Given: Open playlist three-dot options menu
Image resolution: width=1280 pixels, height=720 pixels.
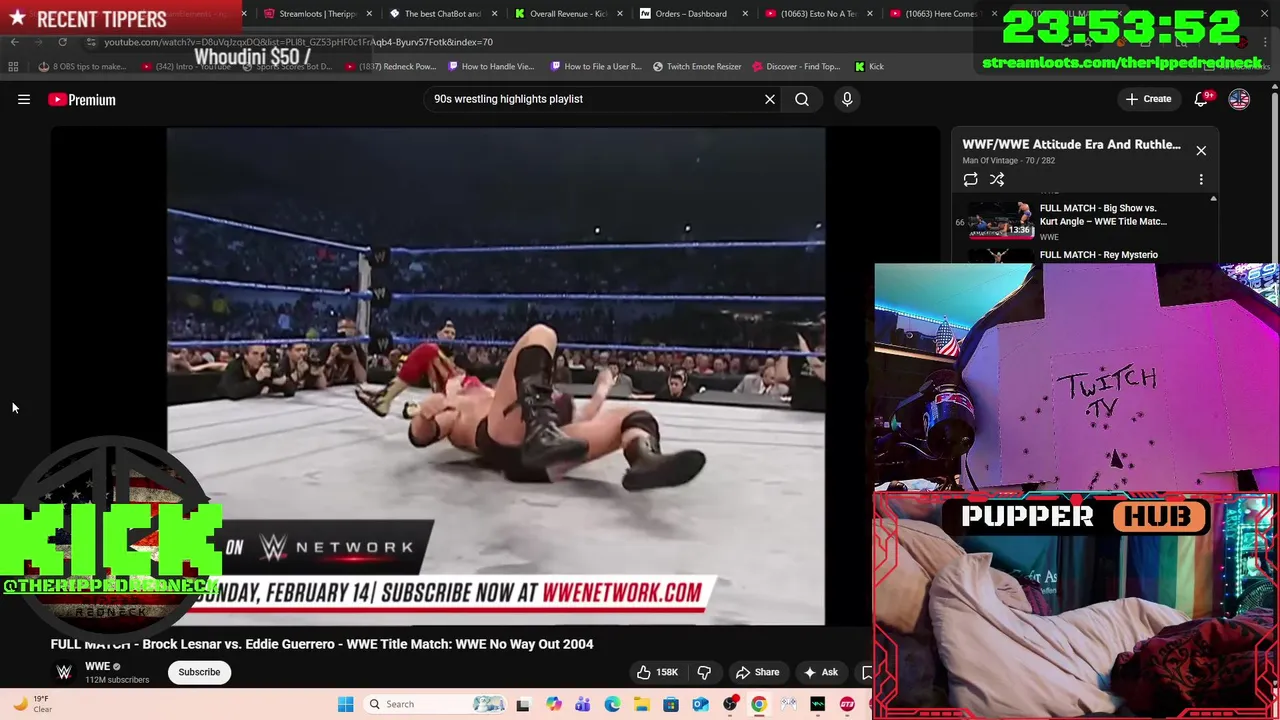Looking at the screenshot, I should 1201,179.
